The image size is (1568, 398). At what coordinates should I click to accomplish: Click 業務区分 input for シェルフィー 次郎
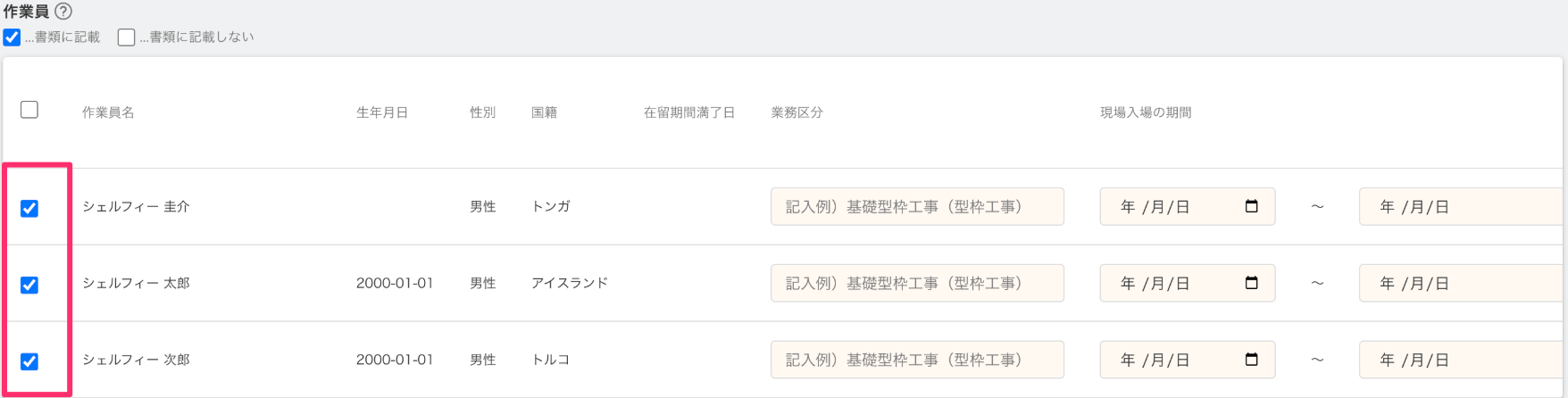coord(917,360)
